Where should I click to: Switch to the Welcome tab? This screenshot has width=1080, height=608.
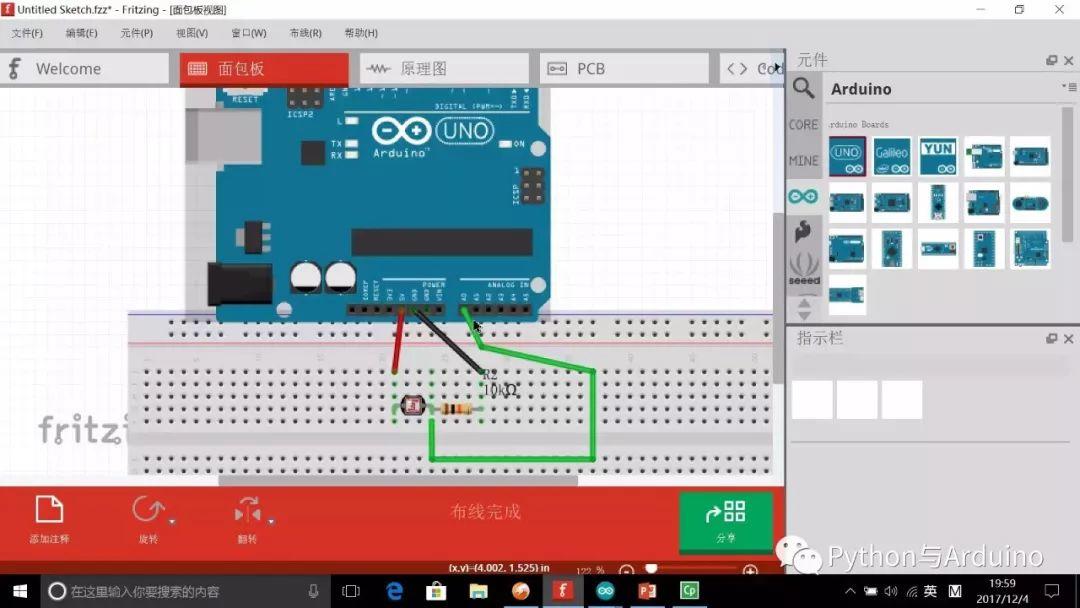(x=84, y=69)
